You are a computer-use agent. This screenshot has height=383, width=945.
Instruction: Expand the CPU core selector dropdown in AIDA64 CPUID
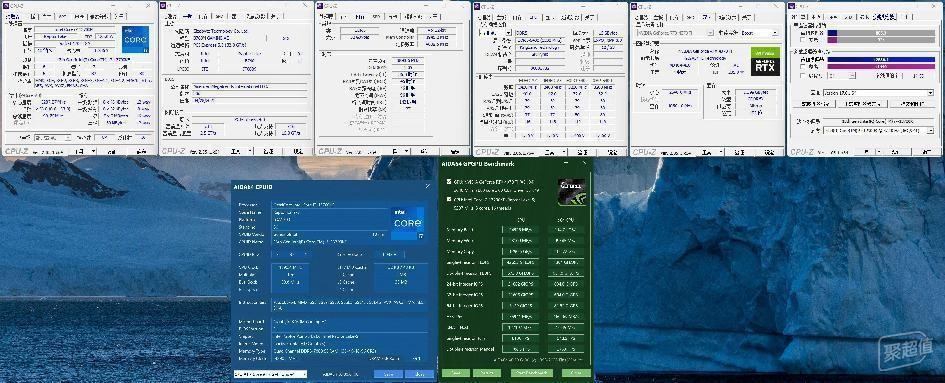pos(270,374)
